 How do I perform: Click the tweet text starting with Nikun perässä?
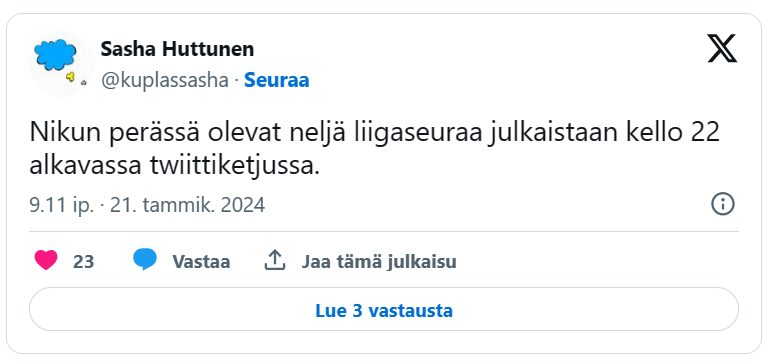click(374, 150)
